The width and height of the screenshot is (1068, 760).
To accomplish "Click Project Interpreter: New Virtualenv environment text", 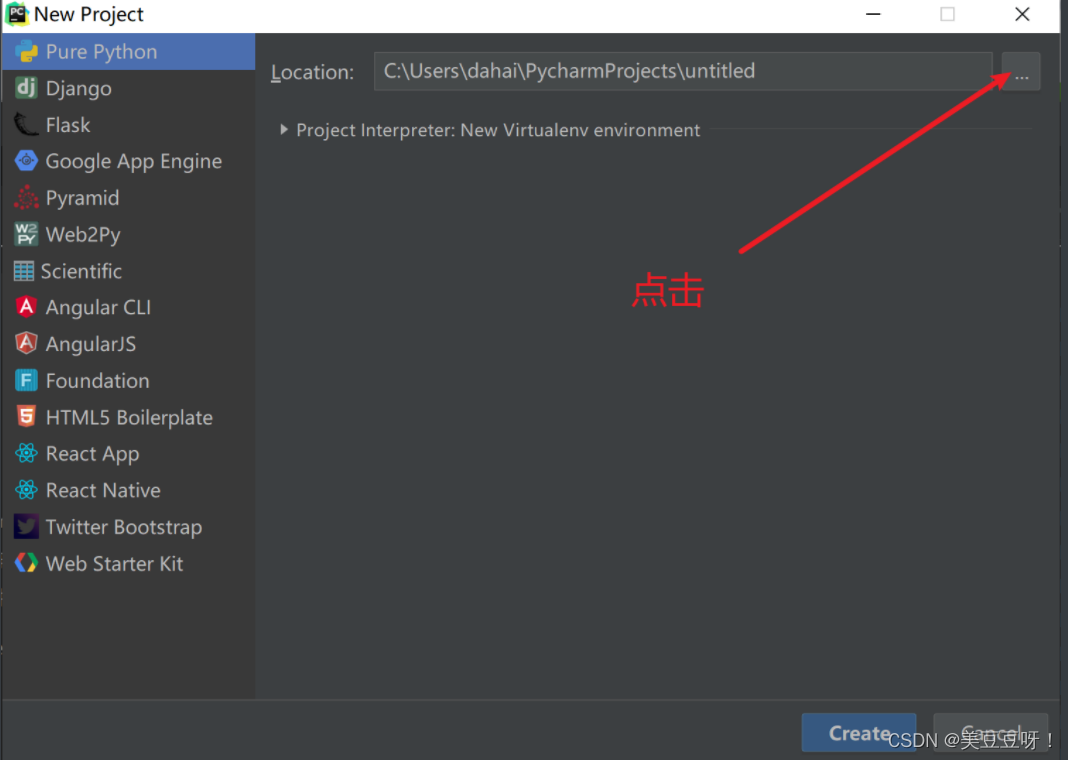I will tap(498, 130).
